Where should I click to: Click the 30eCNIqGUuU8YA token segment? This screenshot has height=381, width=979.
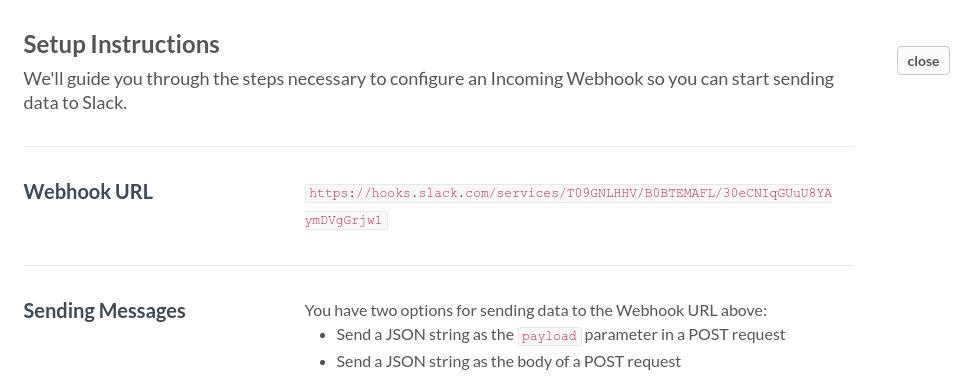coord(777,193)
